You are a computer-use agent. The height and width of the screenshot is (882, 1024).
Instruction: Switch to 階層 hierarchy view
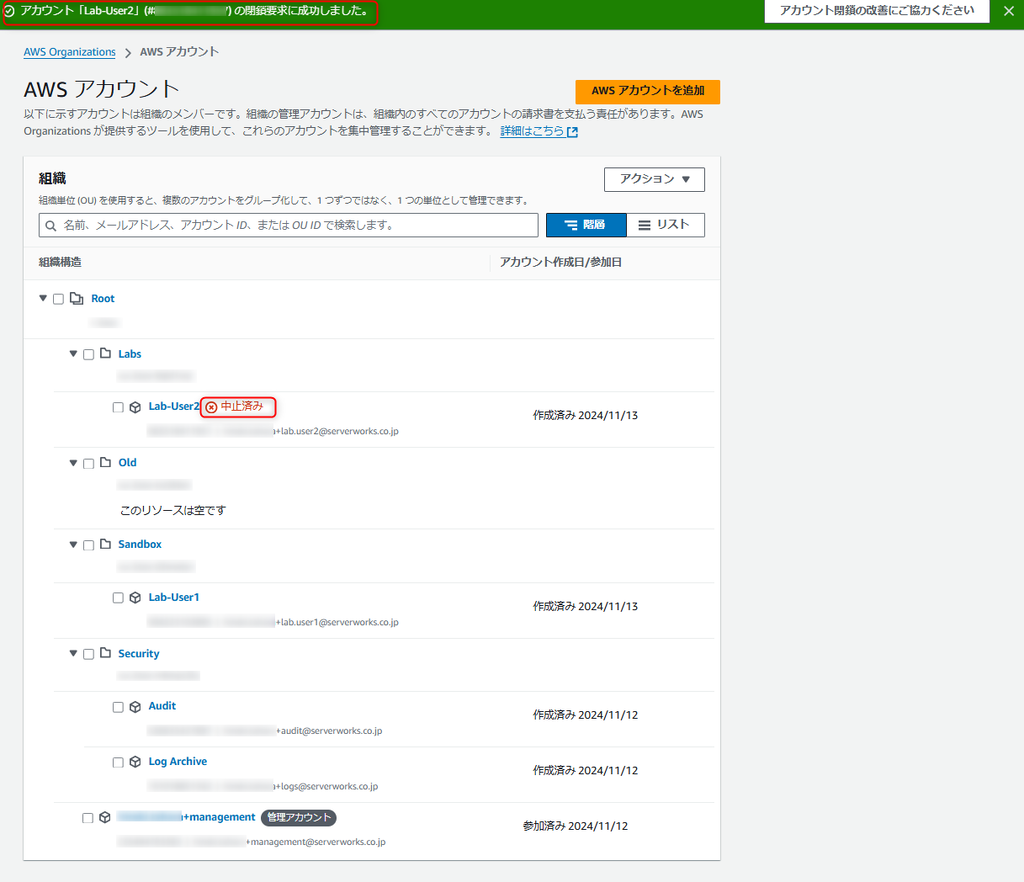tap(586, 225)
